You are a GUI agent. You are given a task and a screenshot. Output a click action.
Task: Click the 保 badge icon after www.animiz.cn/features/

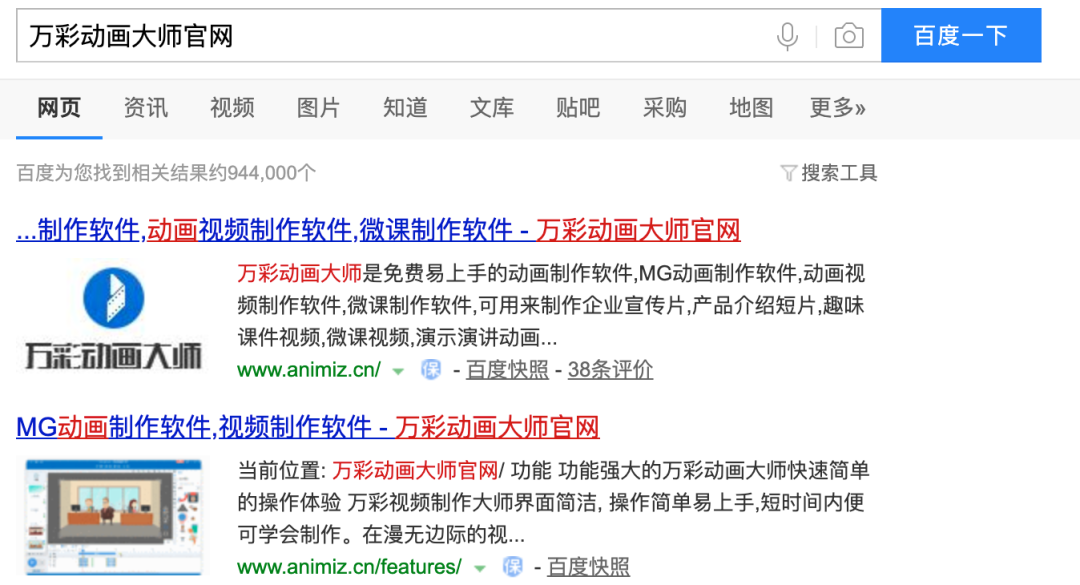point(512,567)
